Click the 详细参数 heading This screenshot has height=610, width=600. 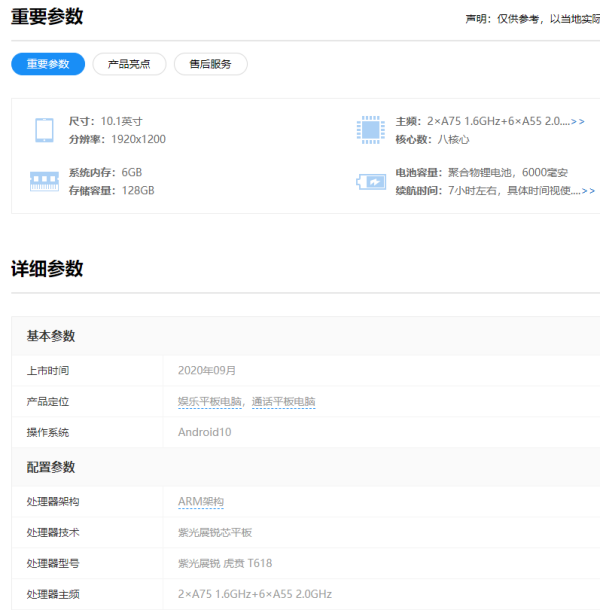(47, 269)
